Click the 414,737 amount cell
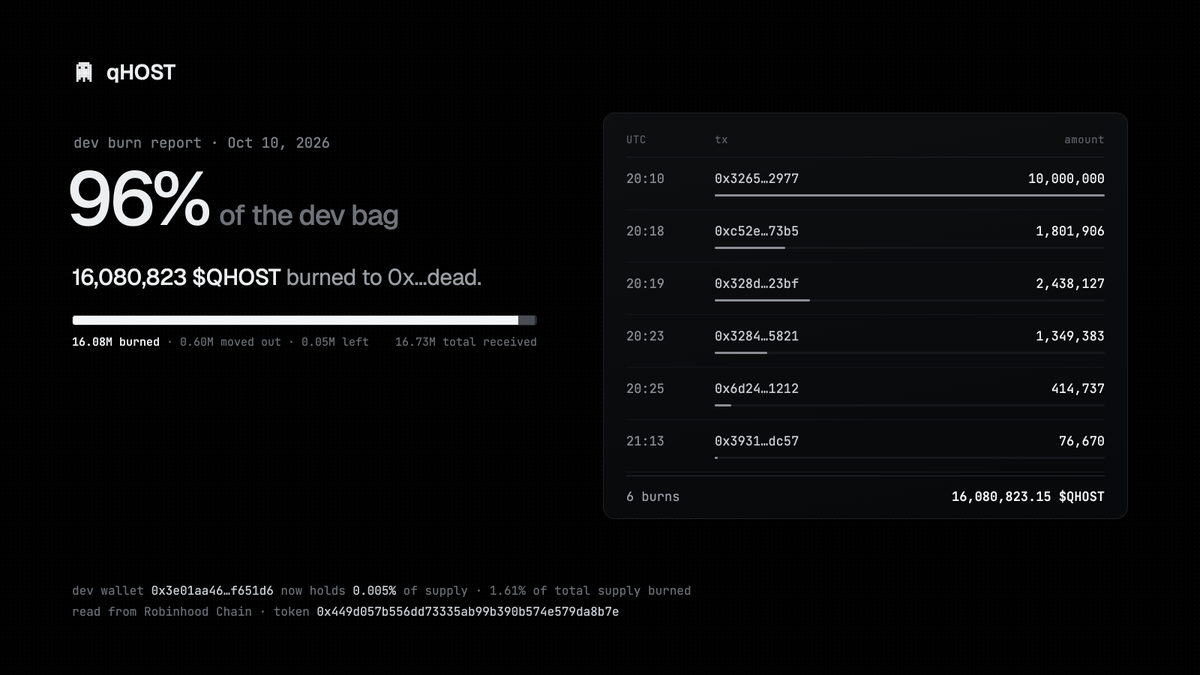 (1078, 388)
